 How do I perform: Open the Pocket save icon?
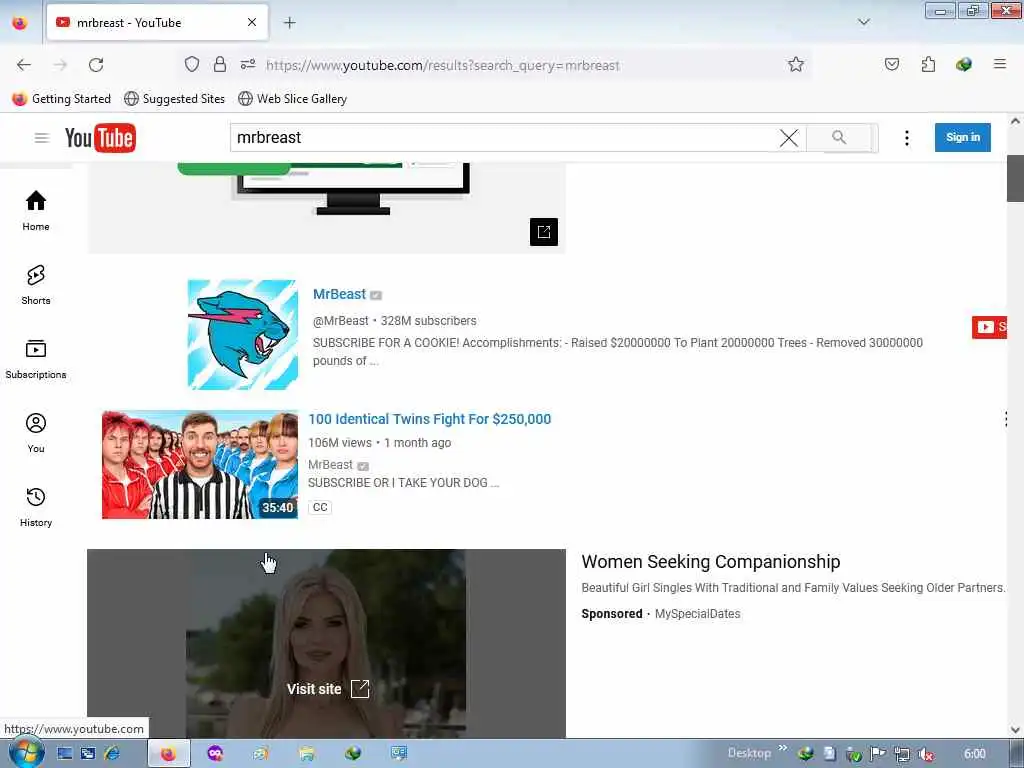point(891,64)
